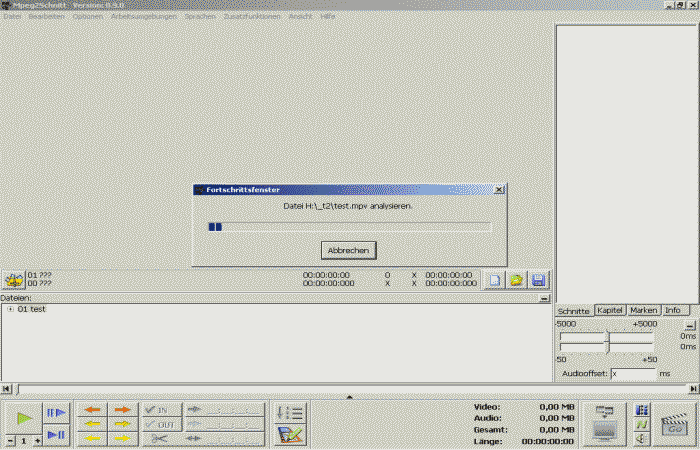Click the clapperboard Go cut icon
The height and width of the screenshot is (450, 700).
pyautogui.click(x=669, y=425)
